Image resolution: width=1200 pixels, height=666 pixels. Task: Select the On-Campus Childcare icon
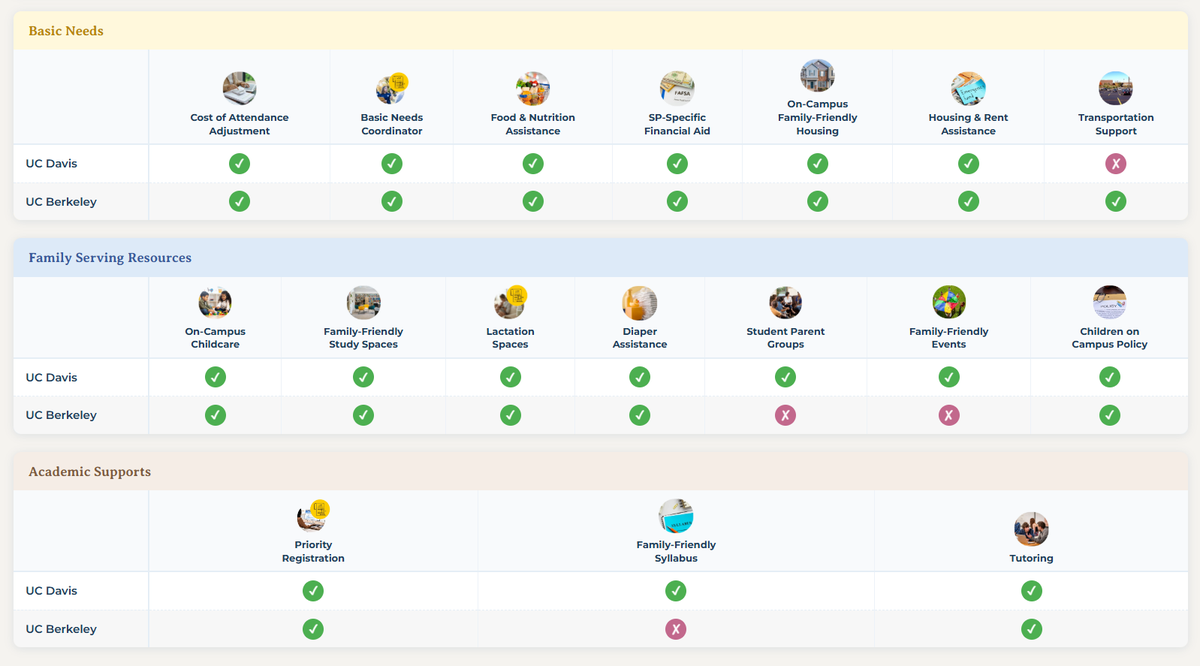tap(215, 303)
